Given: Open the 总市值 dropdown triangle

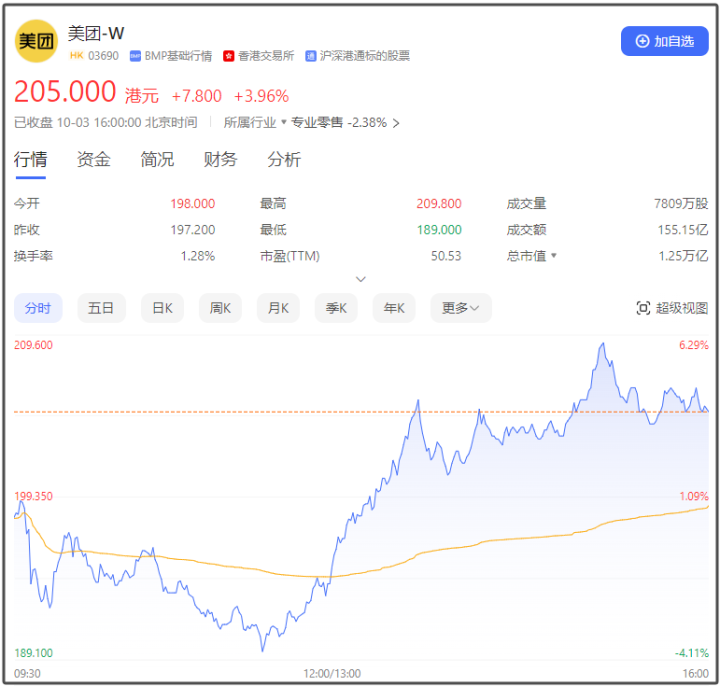Looking at the screenshot, I should (554, 255).
